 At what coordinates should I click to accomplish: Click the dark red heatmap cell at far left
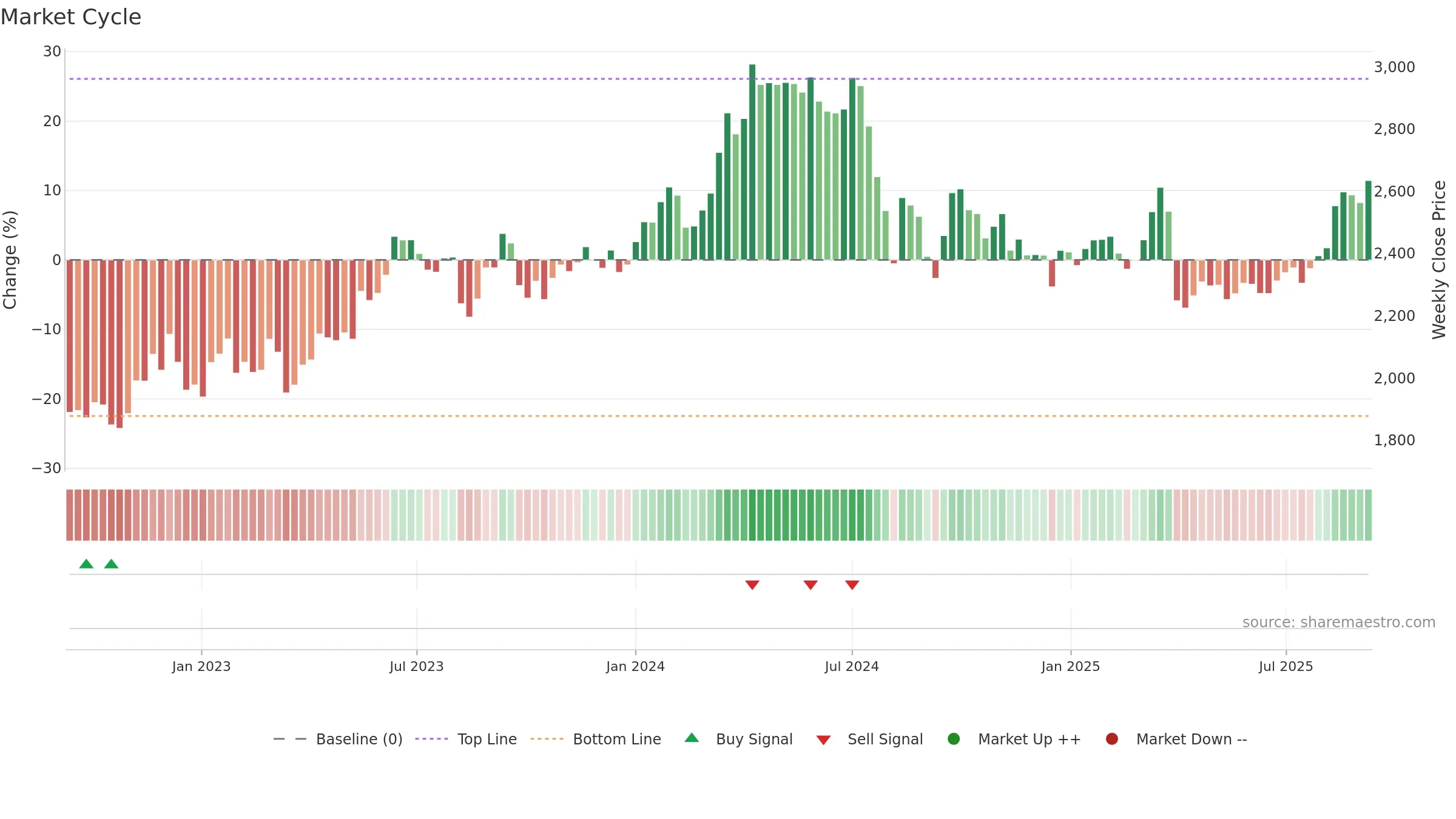70,515
